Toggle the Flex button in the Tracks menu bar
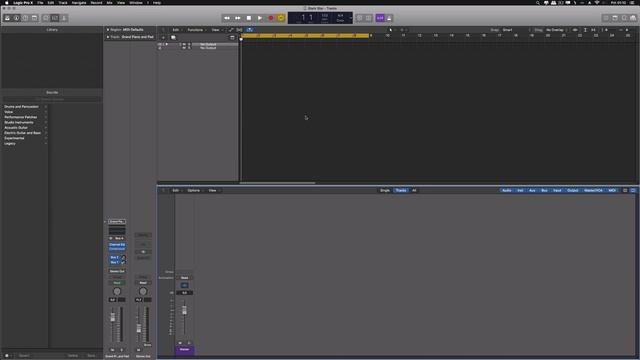Screen dimensions: 640x360 pos(239,30)
